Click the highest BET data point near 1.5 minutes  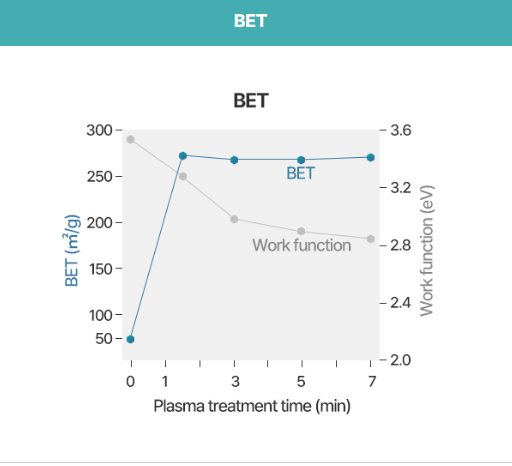(183, 156)
